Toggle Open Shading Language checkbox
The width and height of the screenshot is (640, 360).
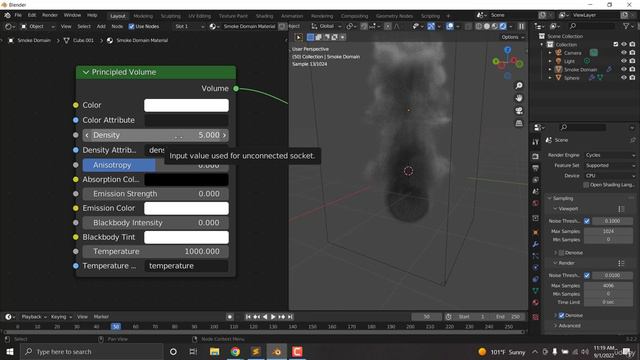coord(586,185)
